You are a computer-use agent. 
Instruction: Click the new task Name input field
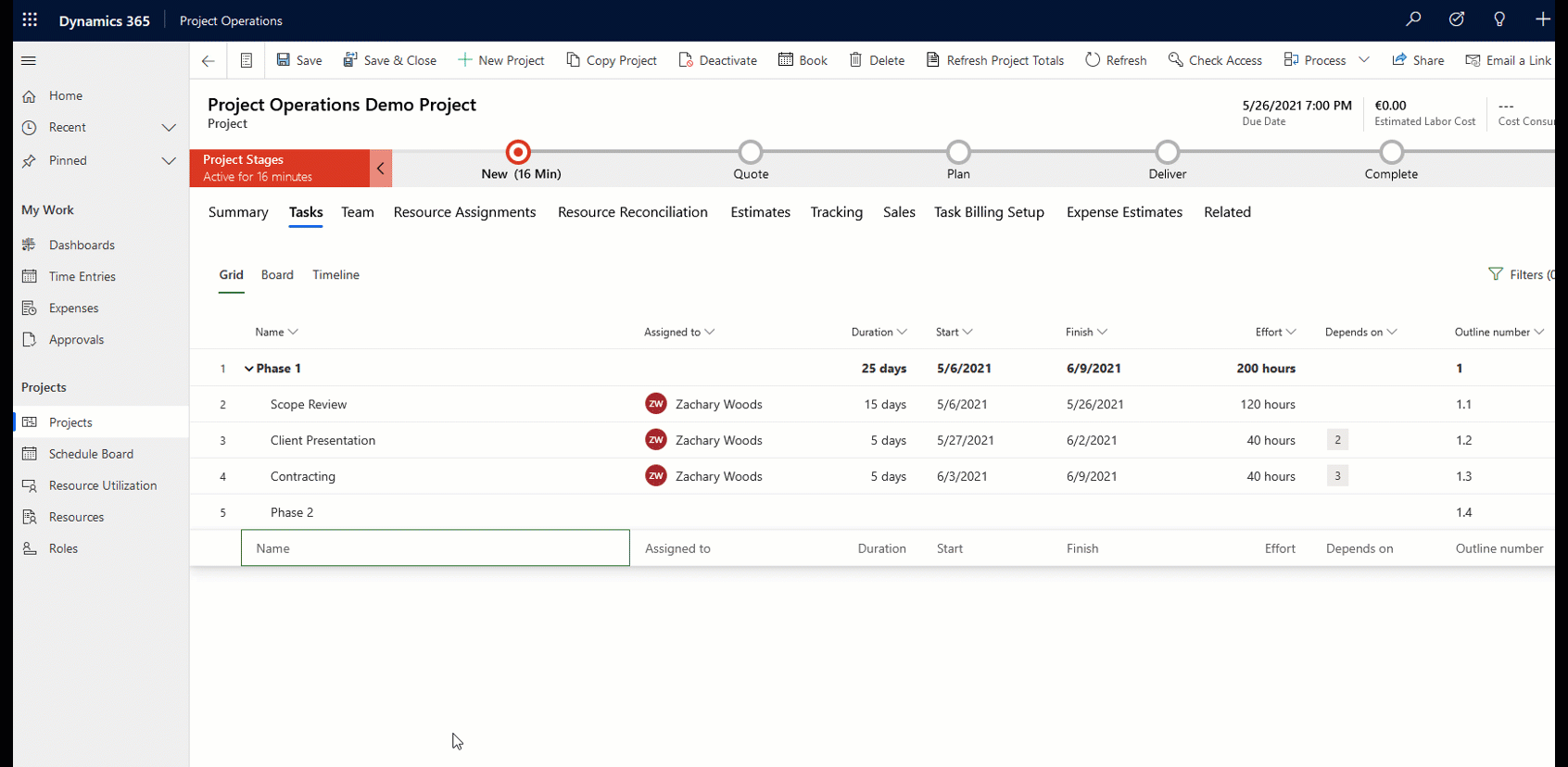436,548
